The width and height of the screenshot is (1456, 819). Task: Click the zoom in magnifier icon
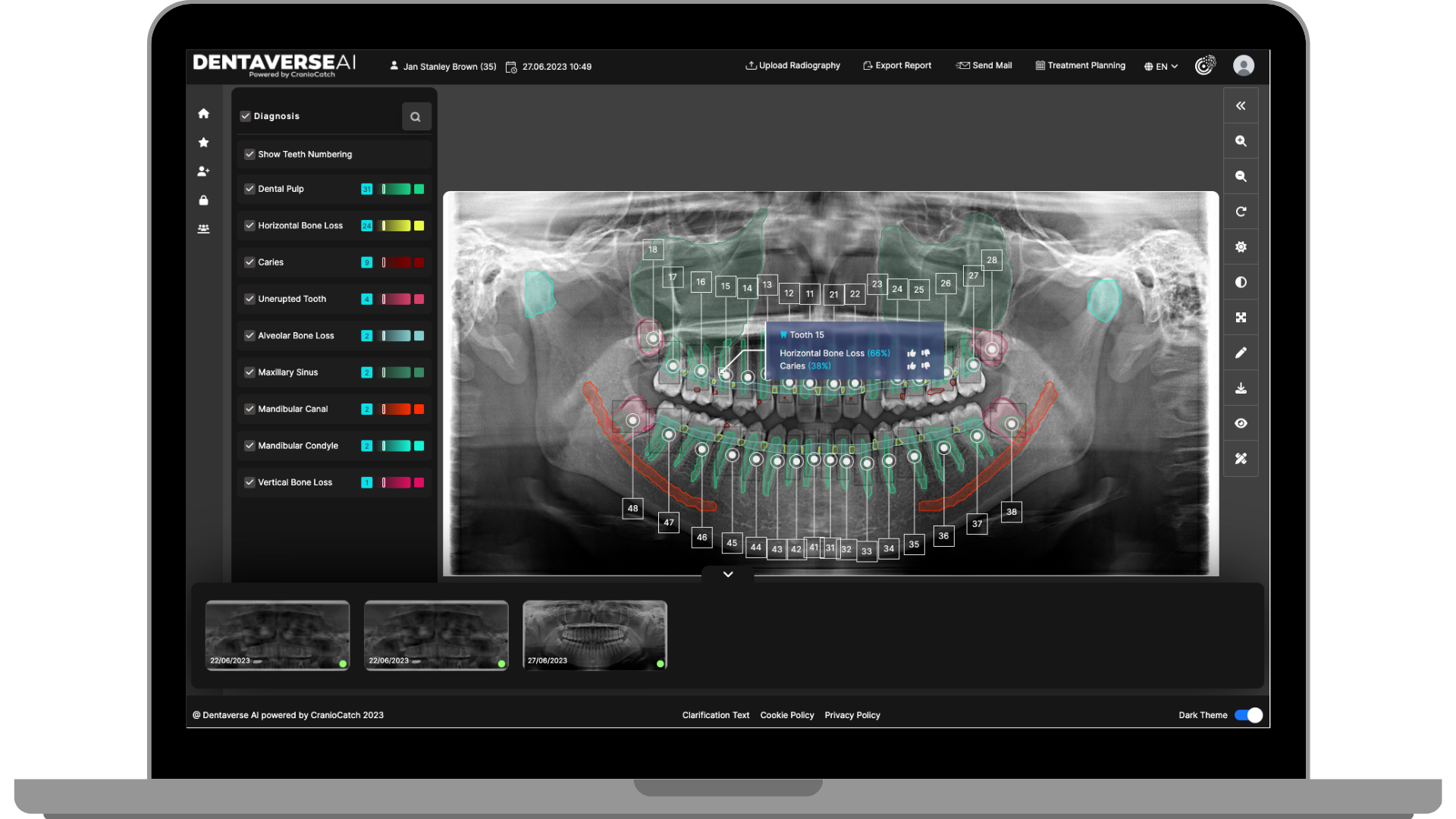[x=1241, y=141]
